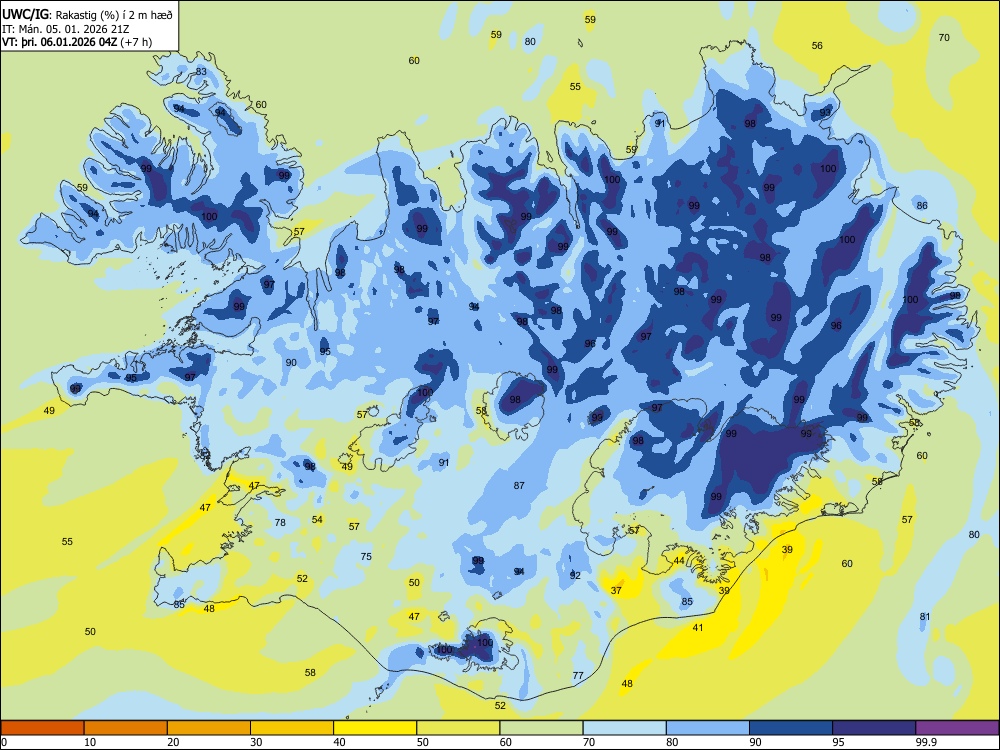Image resolution: width=1000 pixels, height=750 pixels.
Task: Click the humidity value 78 on map
Action: tap(280, 522)
